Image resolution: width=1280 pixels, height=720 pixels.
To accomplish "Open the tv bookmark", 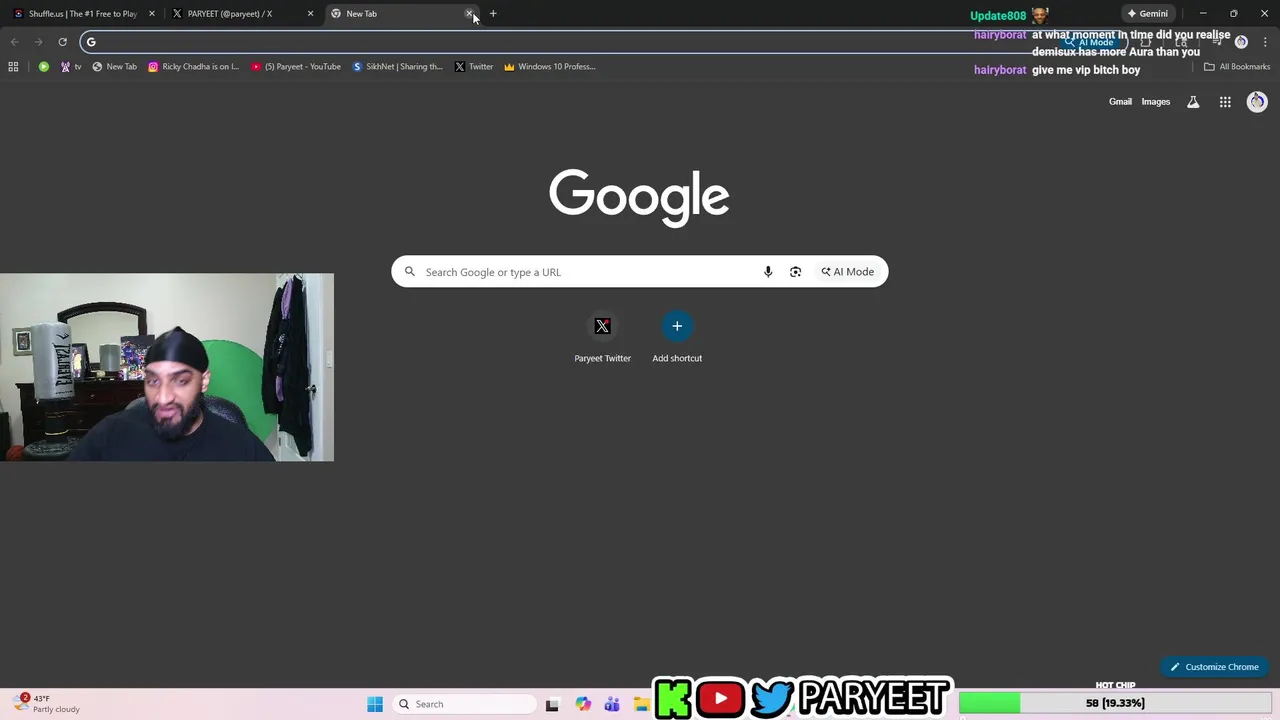I will pyautogui.click(x=71, y=67).
